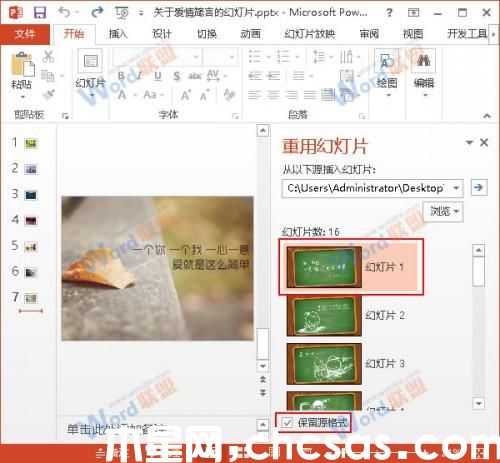Switch to the 插入 tab
The height and width of the screenshot is (463, 500).
pos(118,34)
